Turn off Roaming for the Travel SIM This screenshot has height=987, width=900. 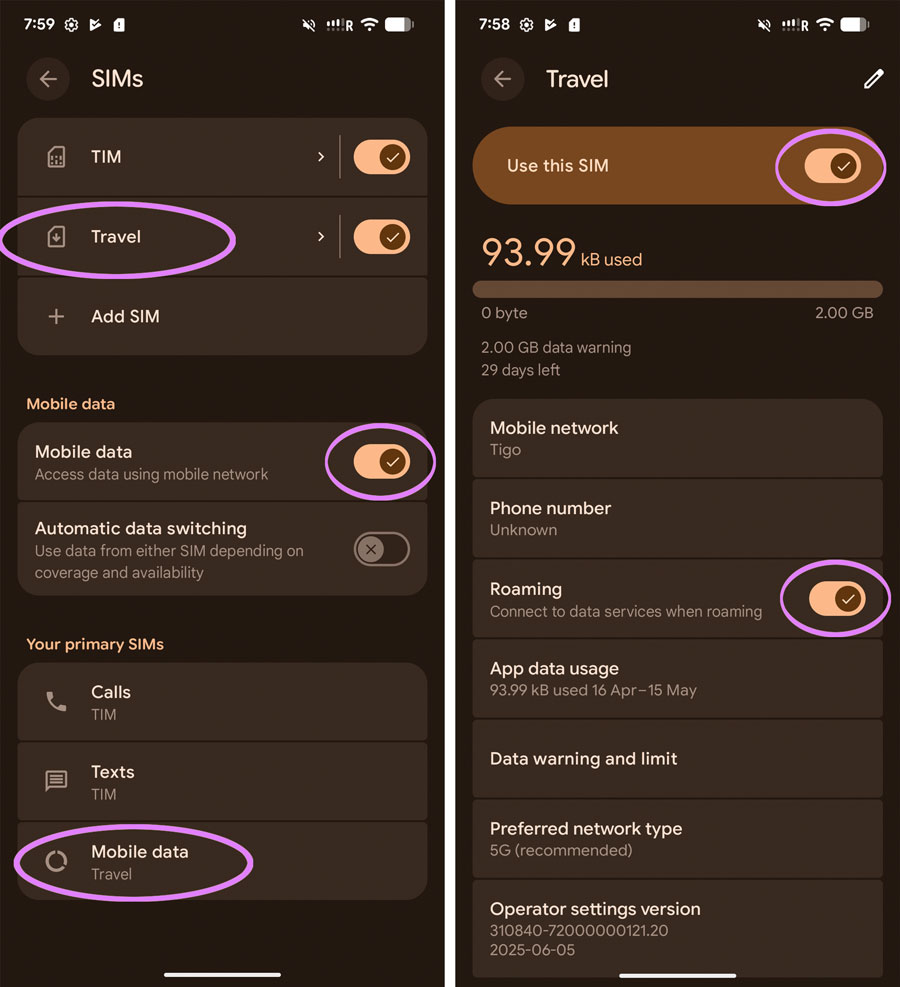click(x=836, y=599)
